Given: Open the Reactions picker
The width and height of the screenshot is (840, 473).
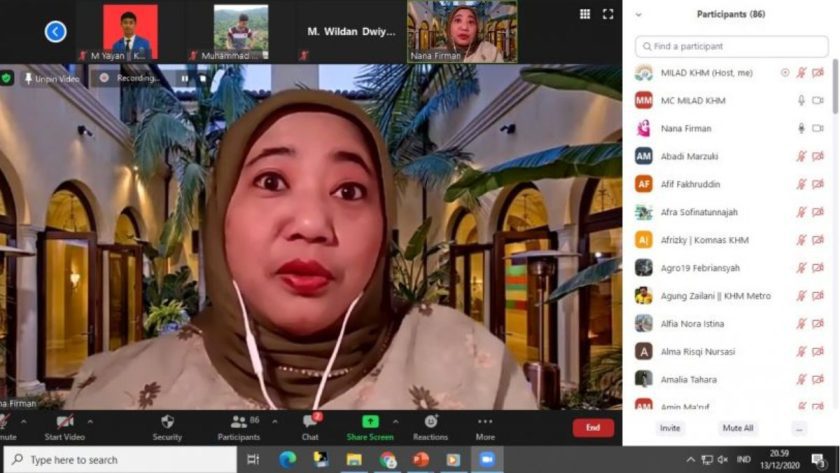Looking at the screenshot, I should (x=430, y=426).
